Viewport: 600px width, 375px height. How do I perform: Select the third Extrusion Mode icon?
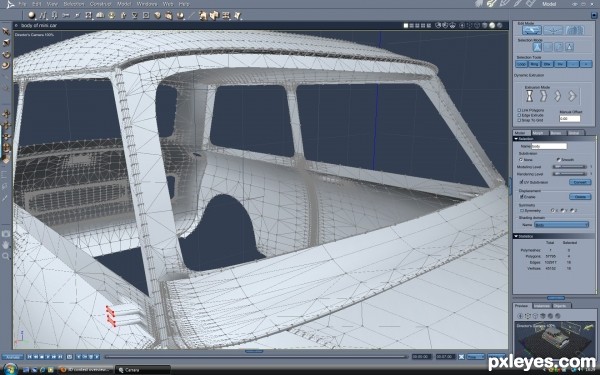[558, 96]
